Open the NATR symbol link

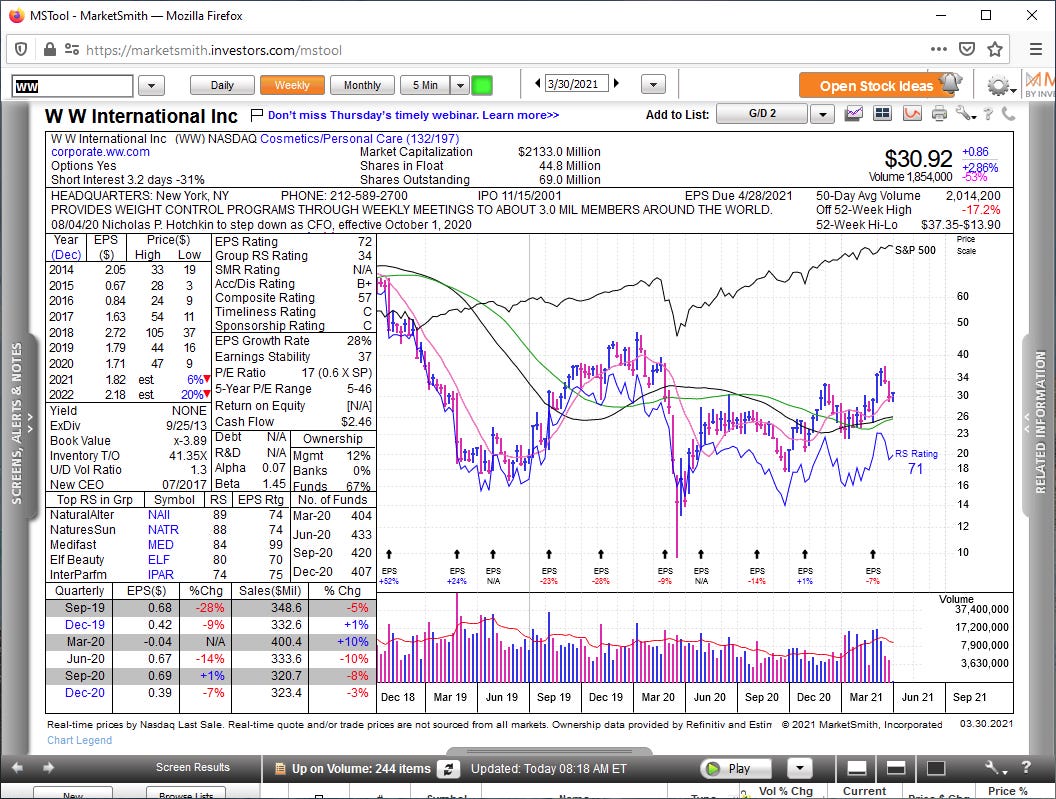point(164,530)
